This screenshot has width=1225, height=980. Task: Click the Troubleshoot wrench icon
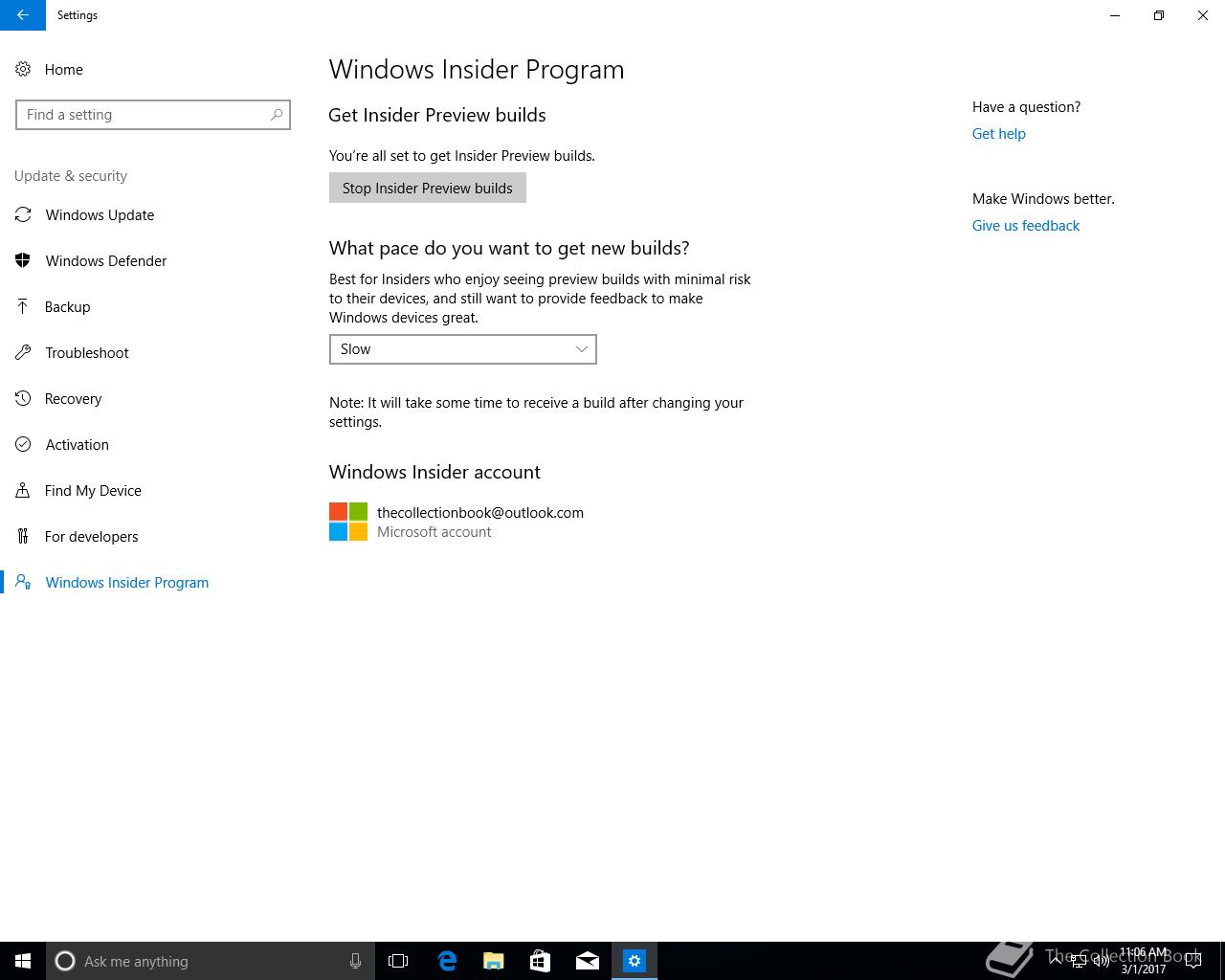coord(23,353)
